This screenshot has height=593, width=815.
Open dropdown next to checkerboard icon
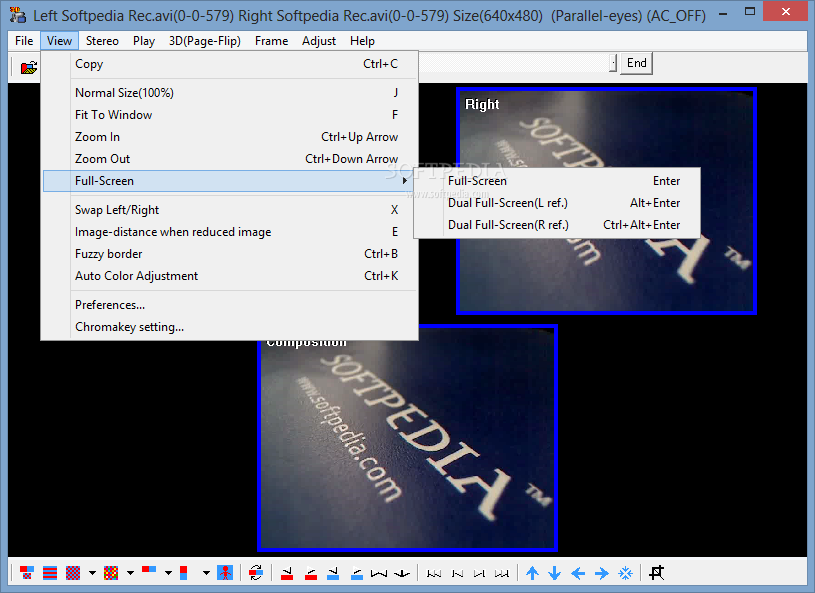pyautogui.click(x=92, y=573)
